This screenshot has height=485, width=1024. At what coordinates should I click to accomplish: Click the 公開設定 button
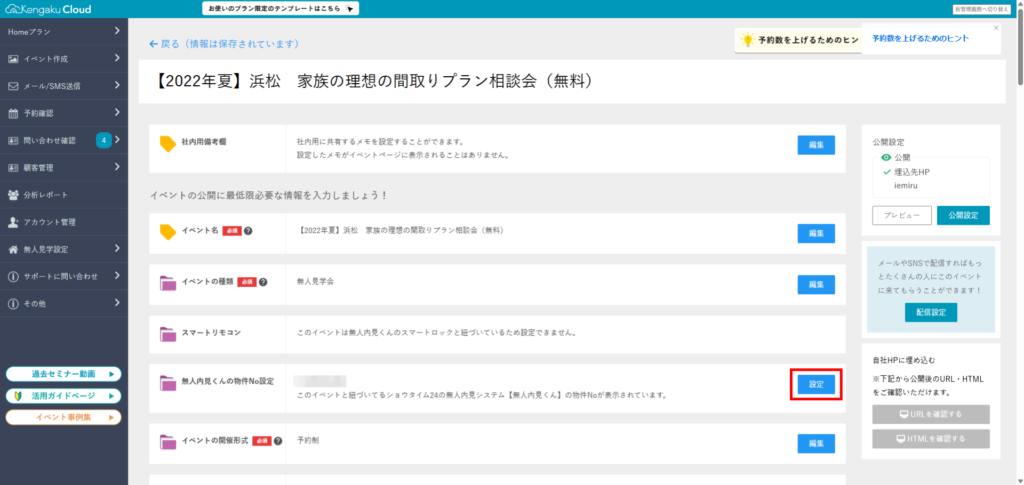coord(963,215)
